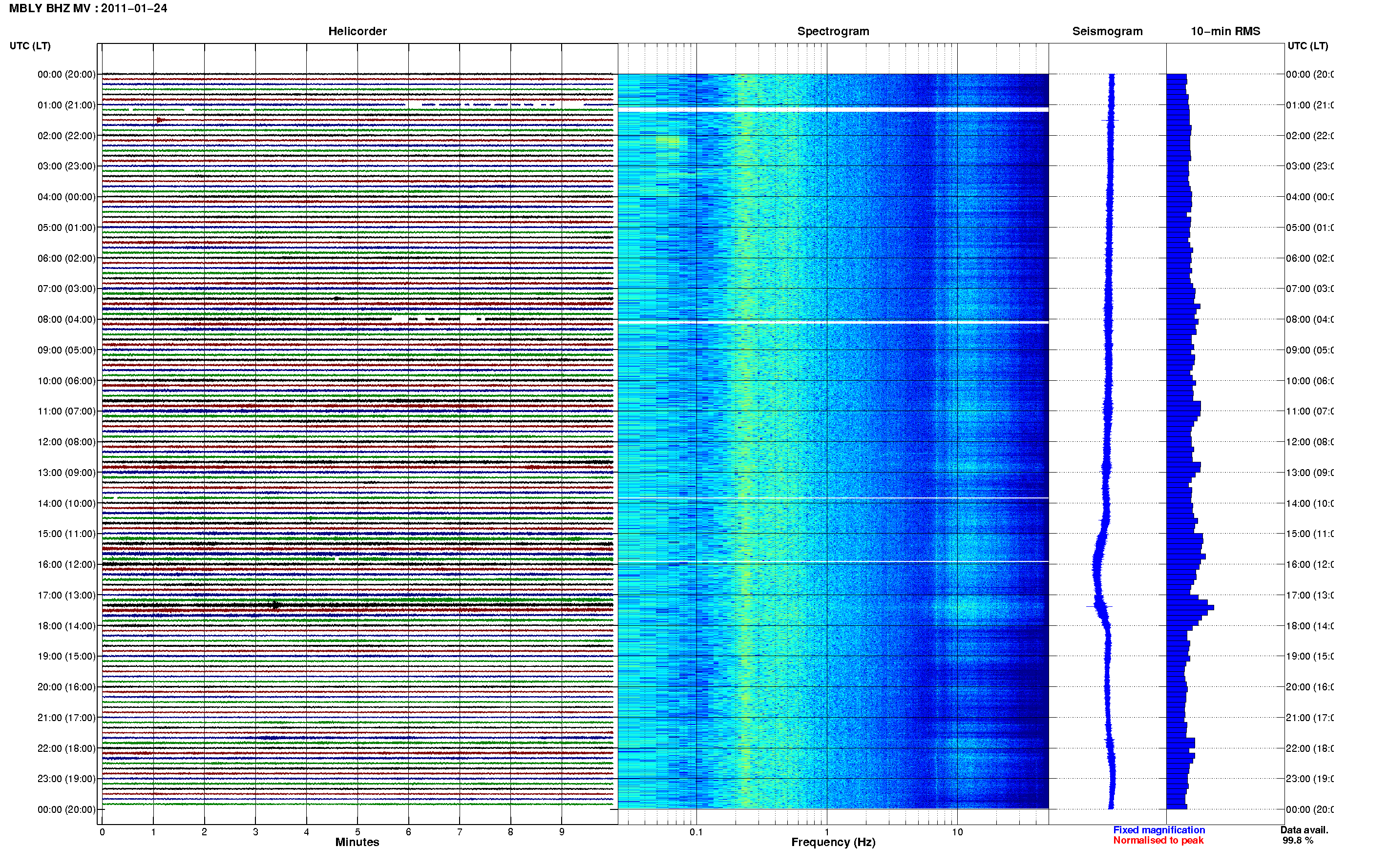Click the left 'UTC (LT)' axis label
Screen dimensions: 1389x868
point(30,46)
